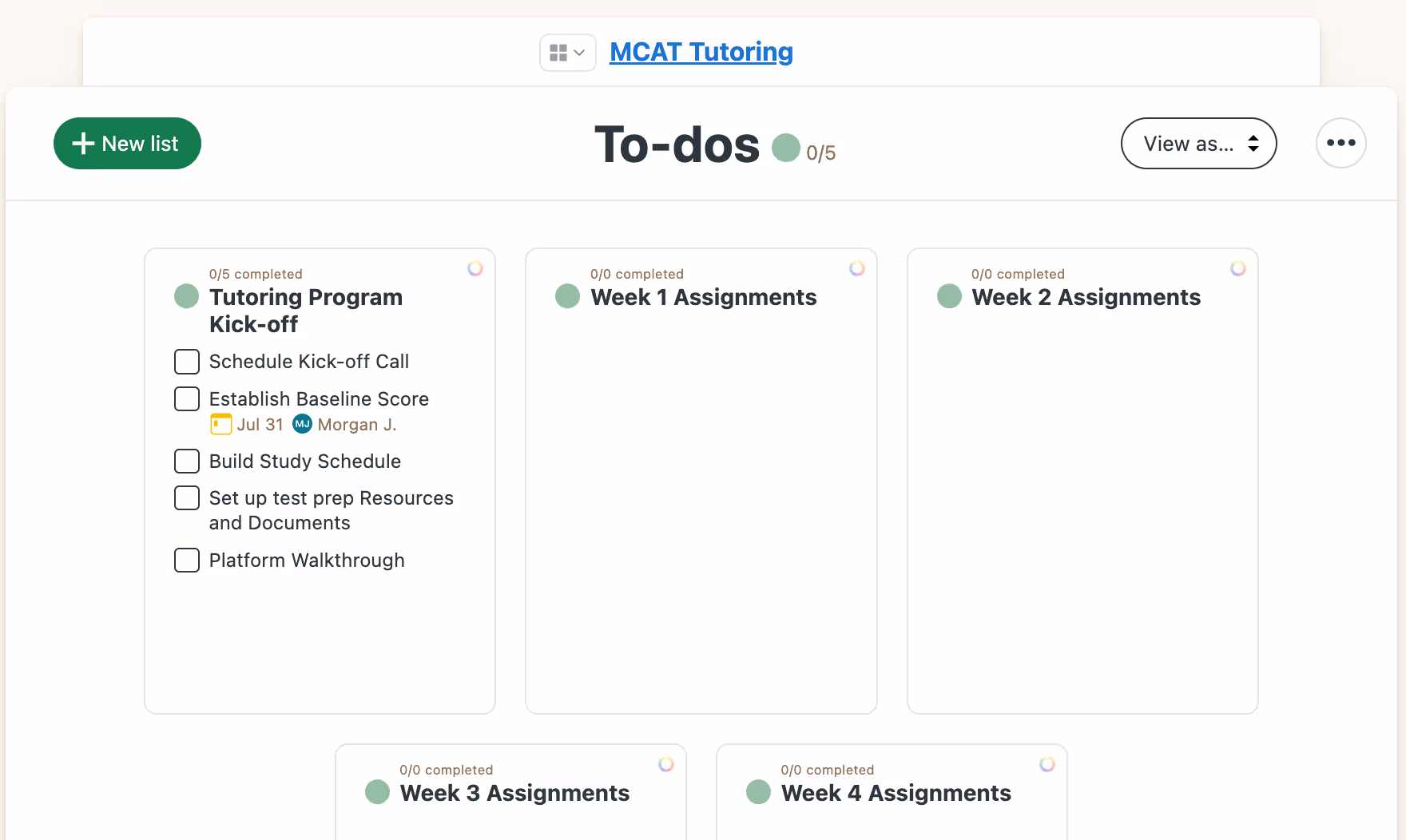Image resolution: width=1406 pixels, height=840 pixels.
Task: Click the green color dot beside Week 2 Assignments
Action: [x=949, y=296]
